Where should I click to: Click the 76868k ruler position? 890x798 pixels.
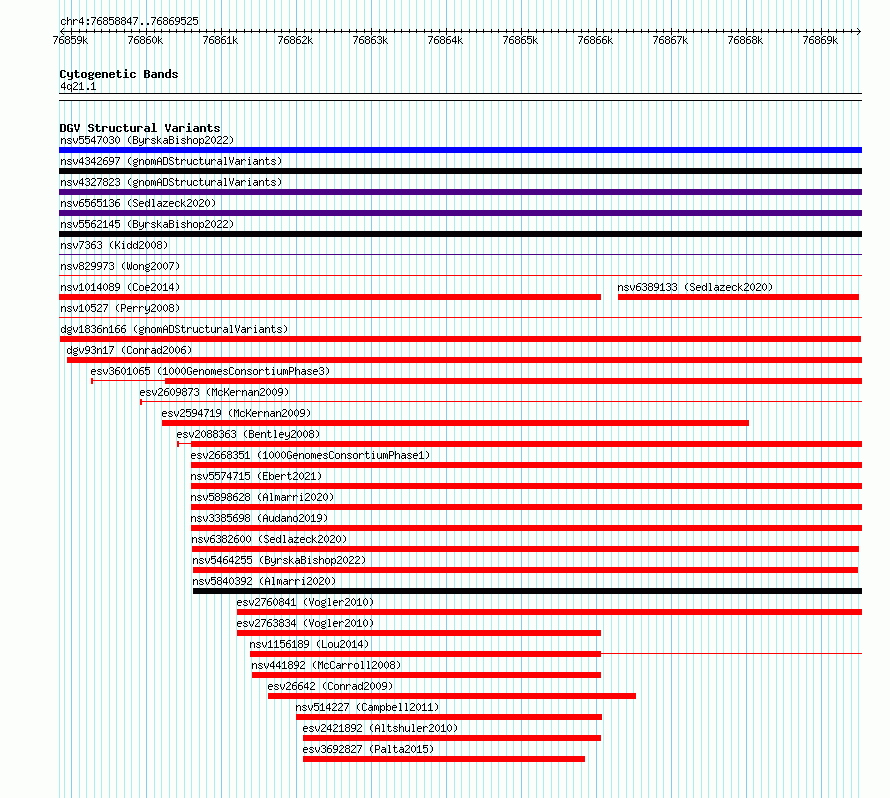click(745, 40)
